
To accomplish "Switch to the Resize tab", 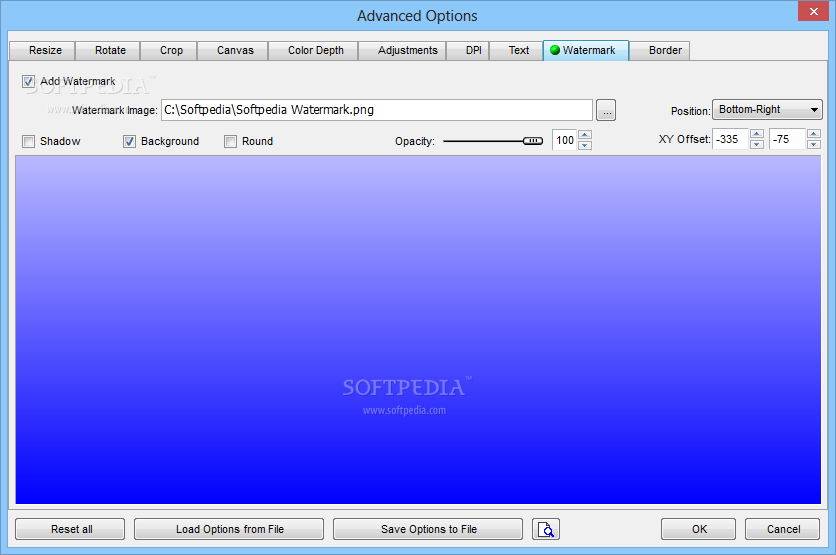I will tap(43, 51).
